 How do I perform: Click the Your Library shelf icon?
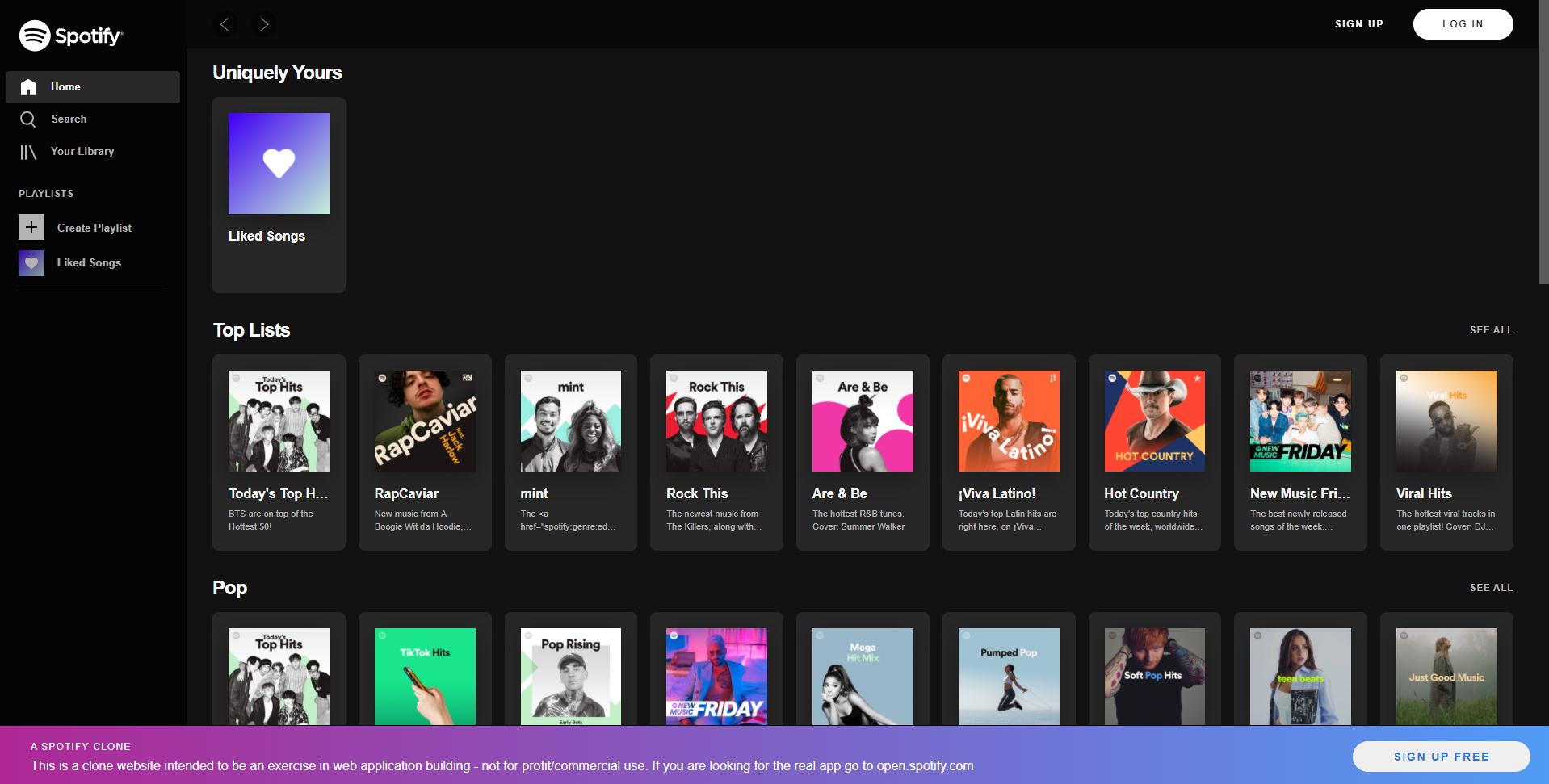(x=28, y=152)
